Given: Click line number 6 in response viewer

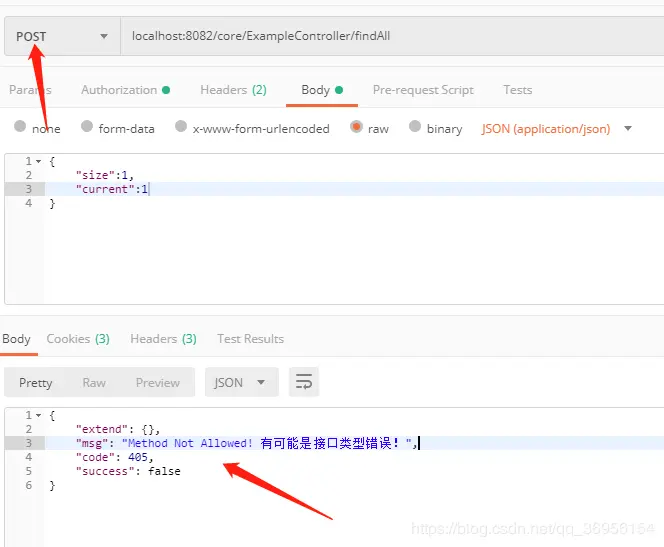Looking at the screenshot, I should coord(28,485).
